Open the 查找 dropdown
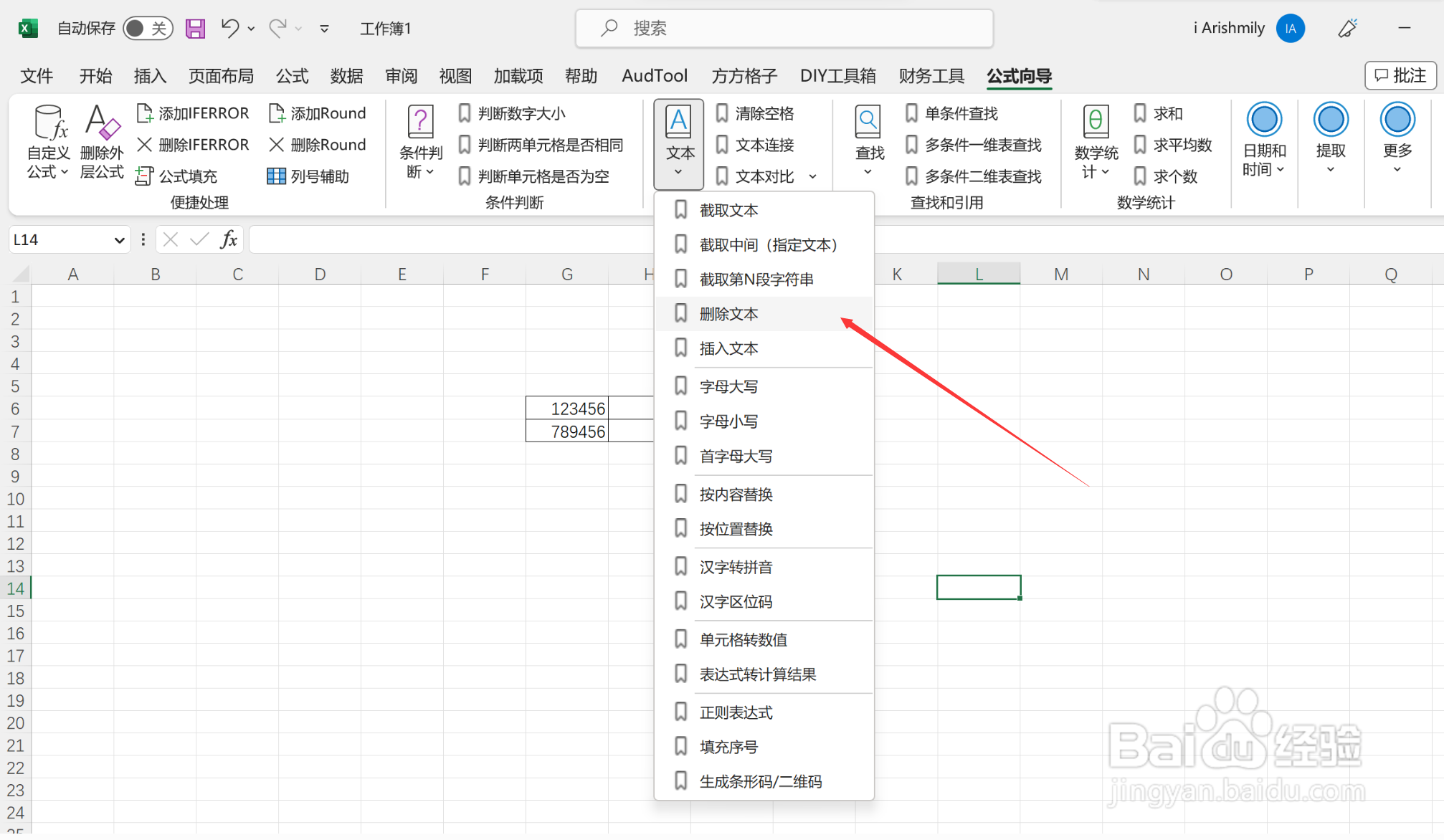This screenshot has height=840, width=1444. [x=868, y=142]
